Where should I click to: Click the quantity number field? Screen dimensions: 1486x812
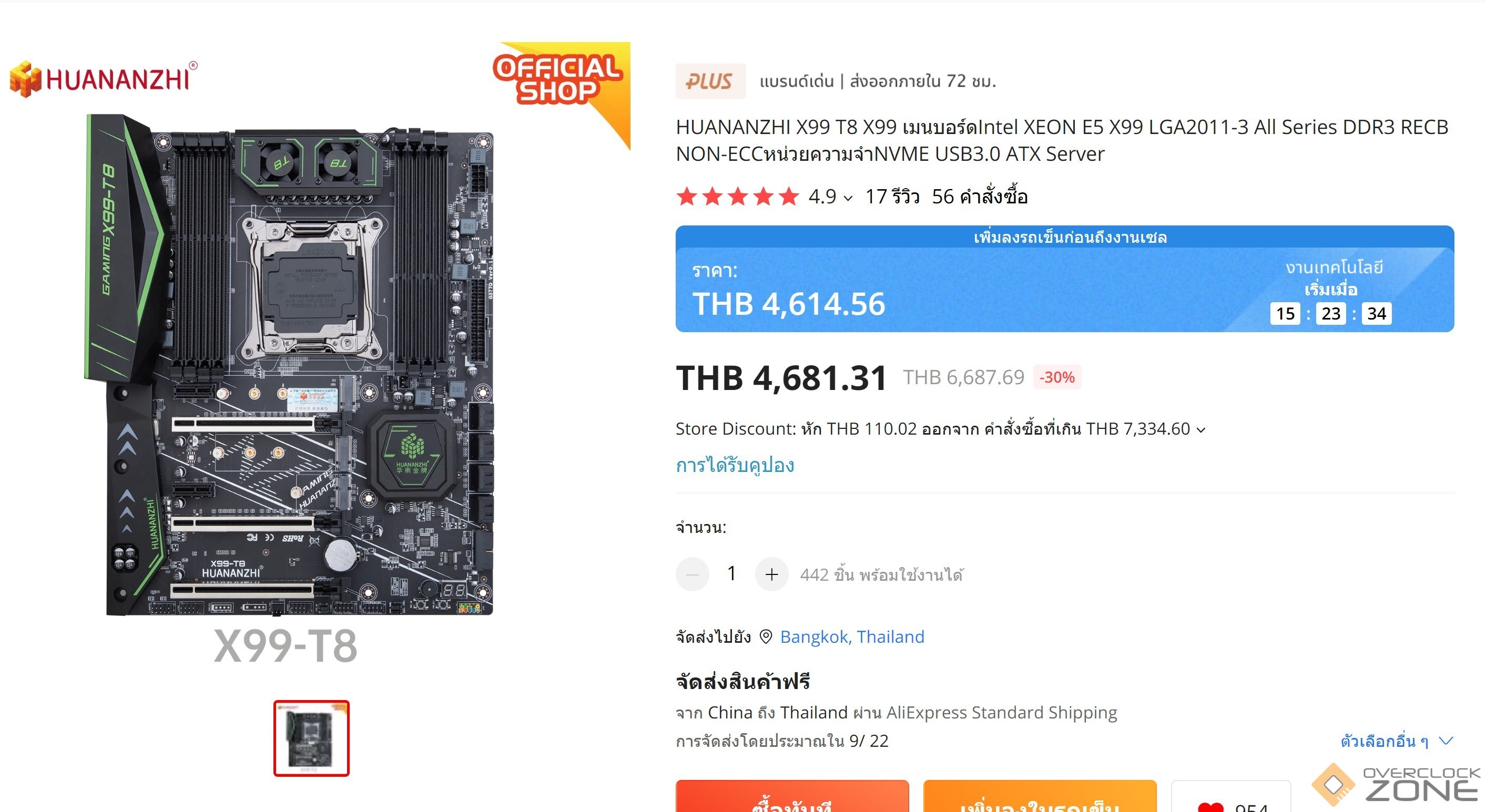point(731,574)
